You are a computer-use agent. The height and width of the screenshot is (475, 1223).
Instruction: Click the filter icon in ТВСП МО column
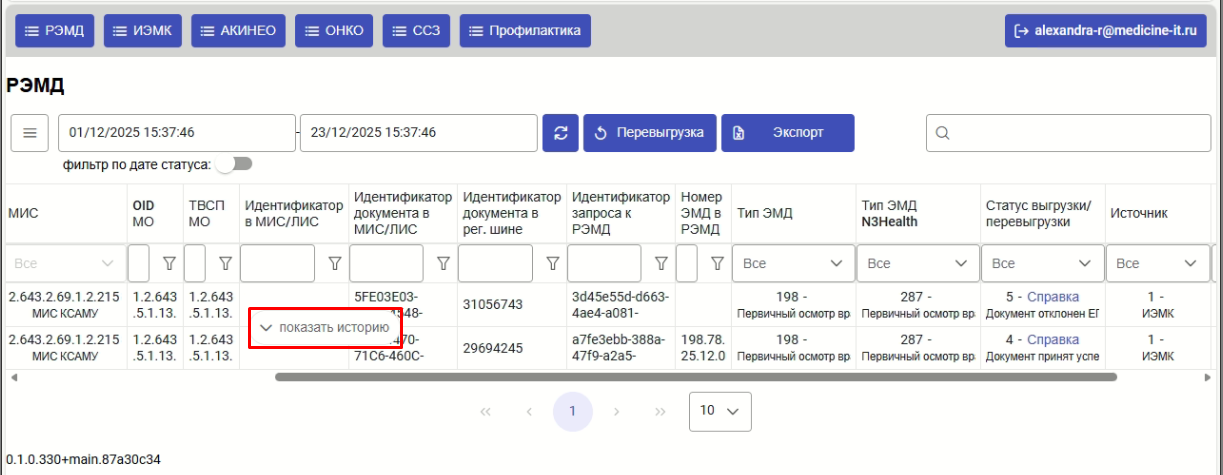click(x=225, y=263)
